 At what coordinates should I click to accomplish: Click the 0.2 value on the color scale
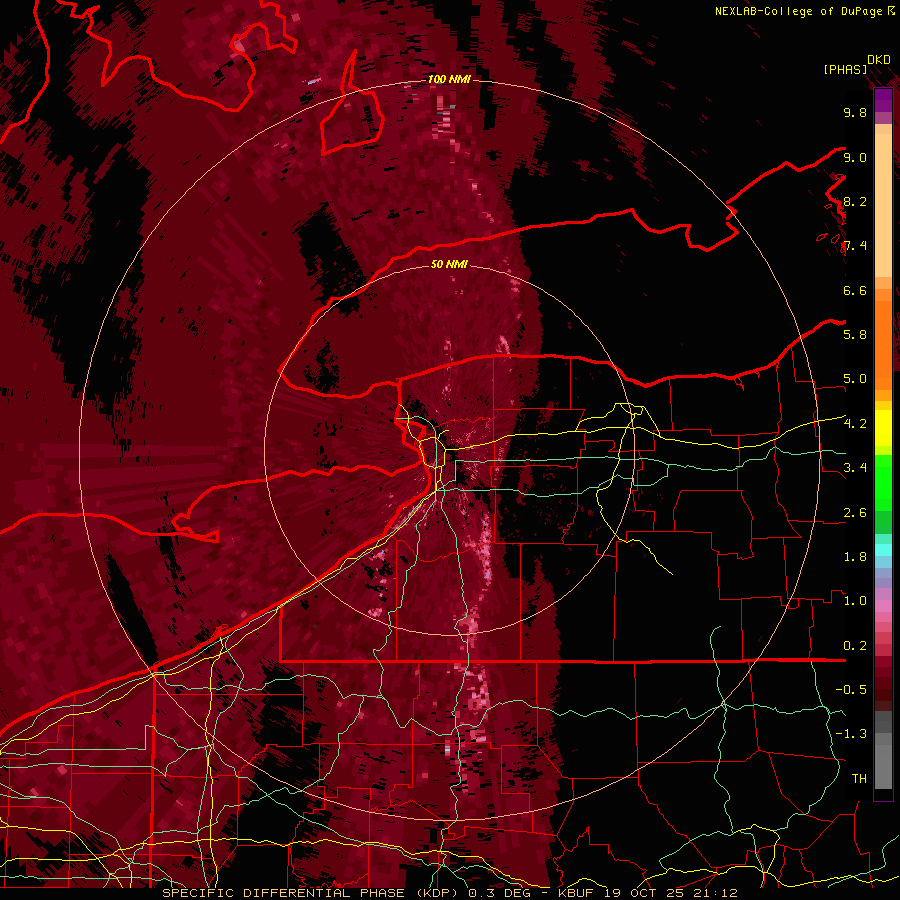pos(855,646)
